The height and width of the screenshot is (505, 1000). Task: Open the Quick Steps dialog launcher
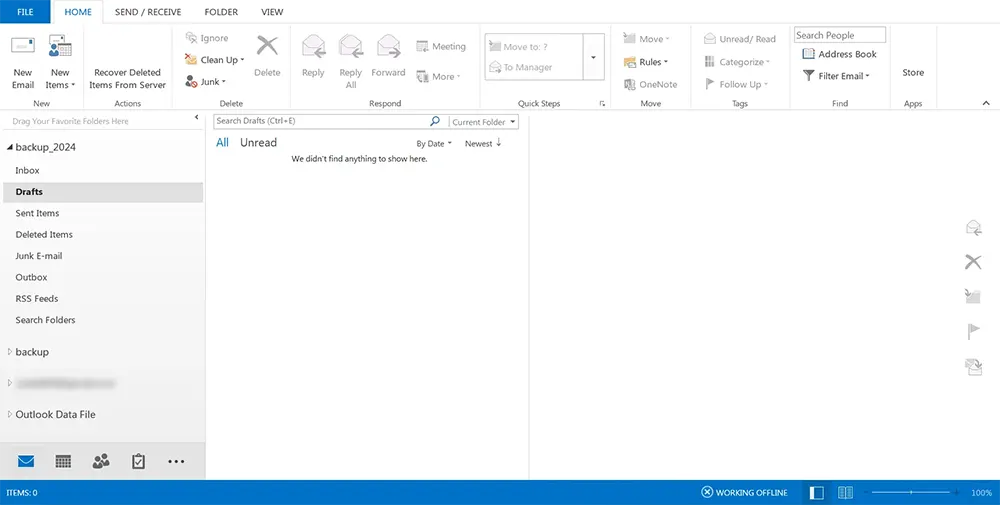(x=602, y=103)
